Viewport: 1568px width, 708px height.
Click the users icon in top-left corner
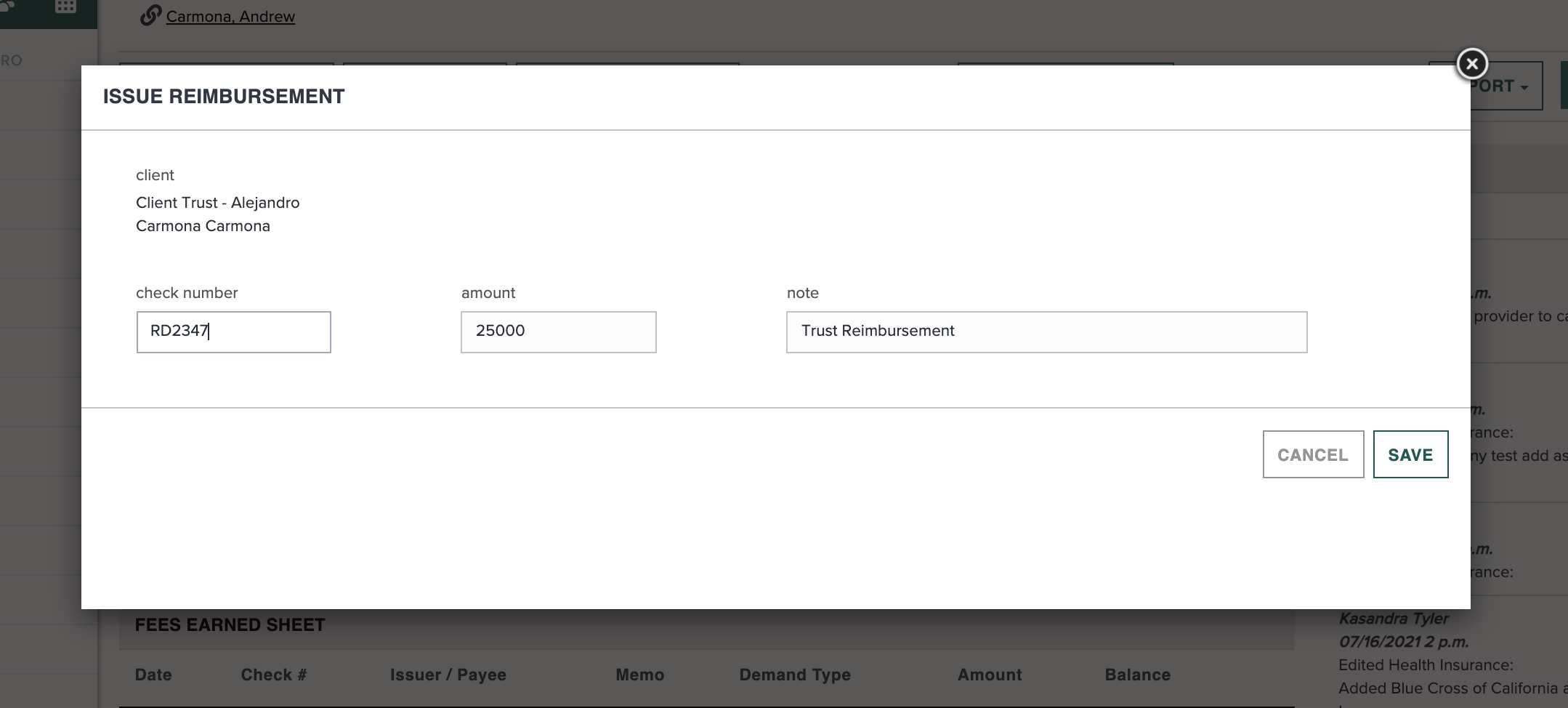[x=7, y=7]
